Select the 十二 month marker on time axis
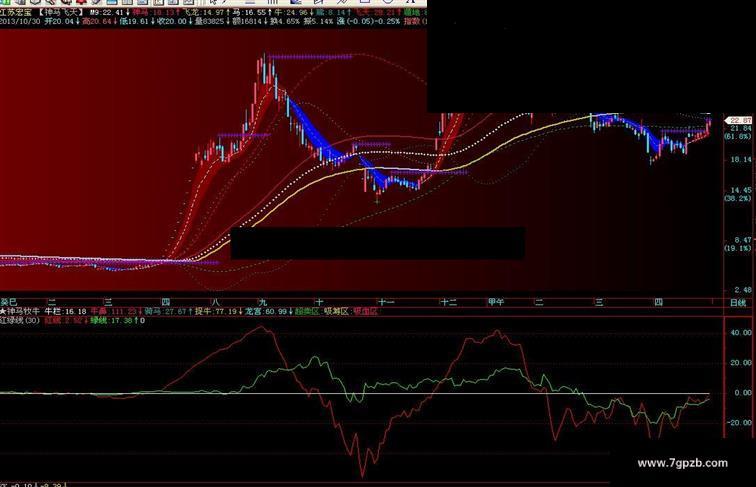This screenshot has width=756, height=487. point(448,302)
